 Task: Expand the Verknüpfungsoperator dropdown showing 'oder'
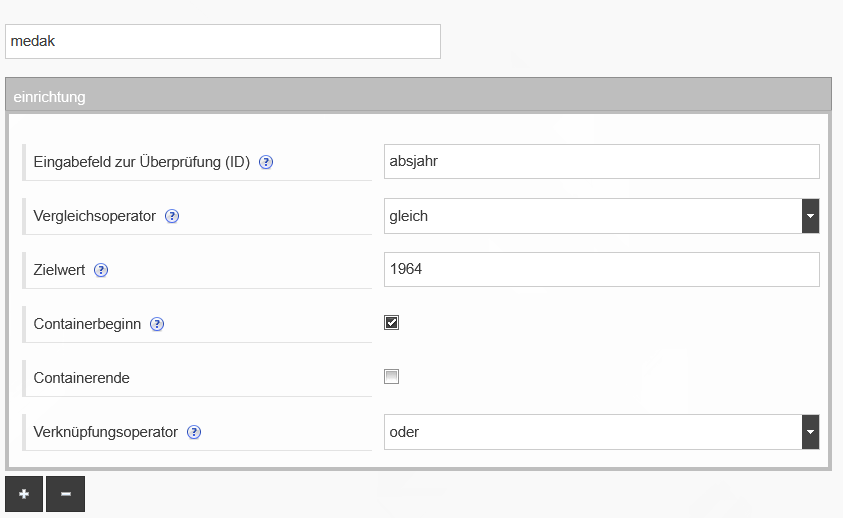601,432
